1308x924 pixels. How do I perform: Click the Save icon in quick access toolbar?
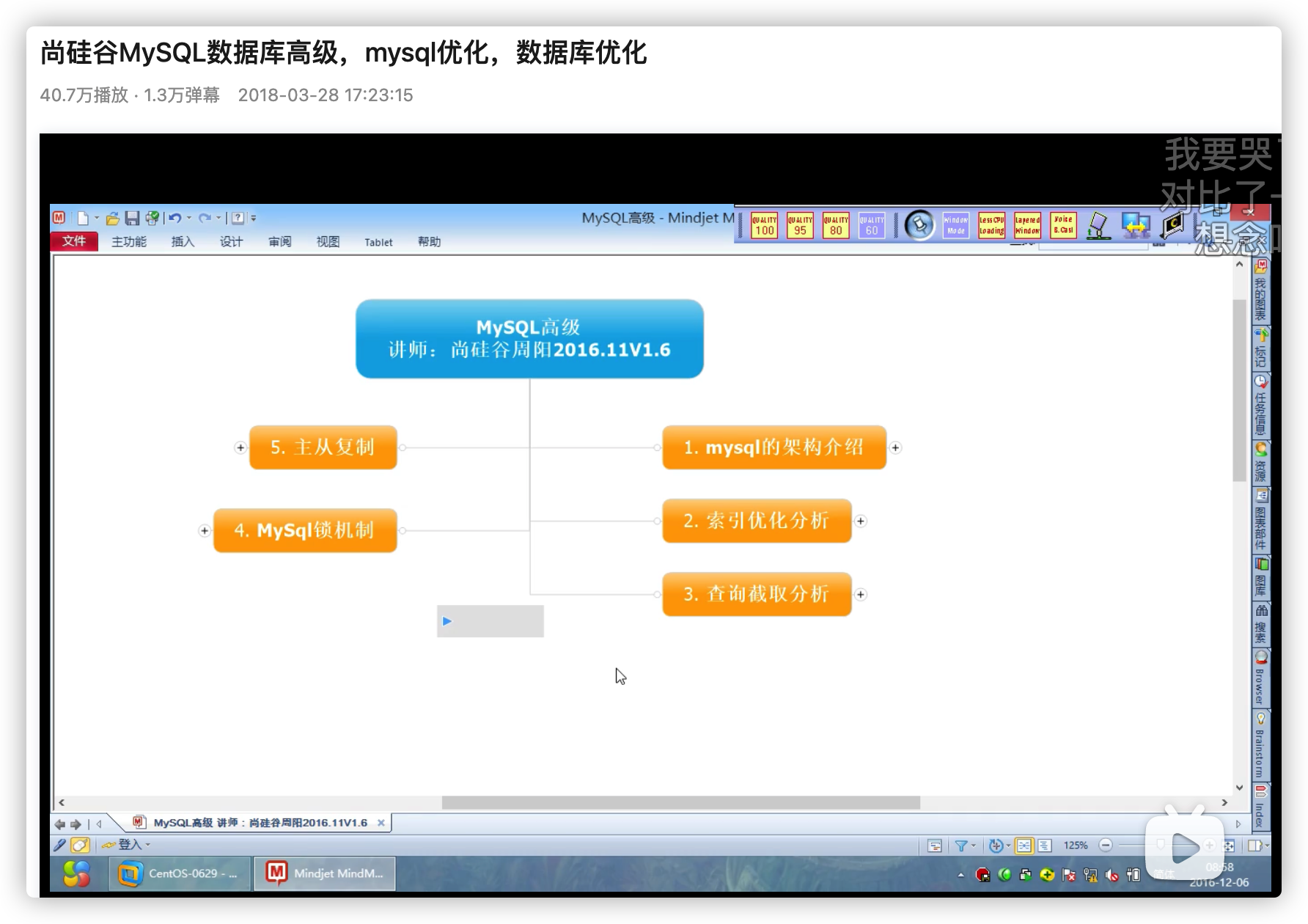click(132, 218)
